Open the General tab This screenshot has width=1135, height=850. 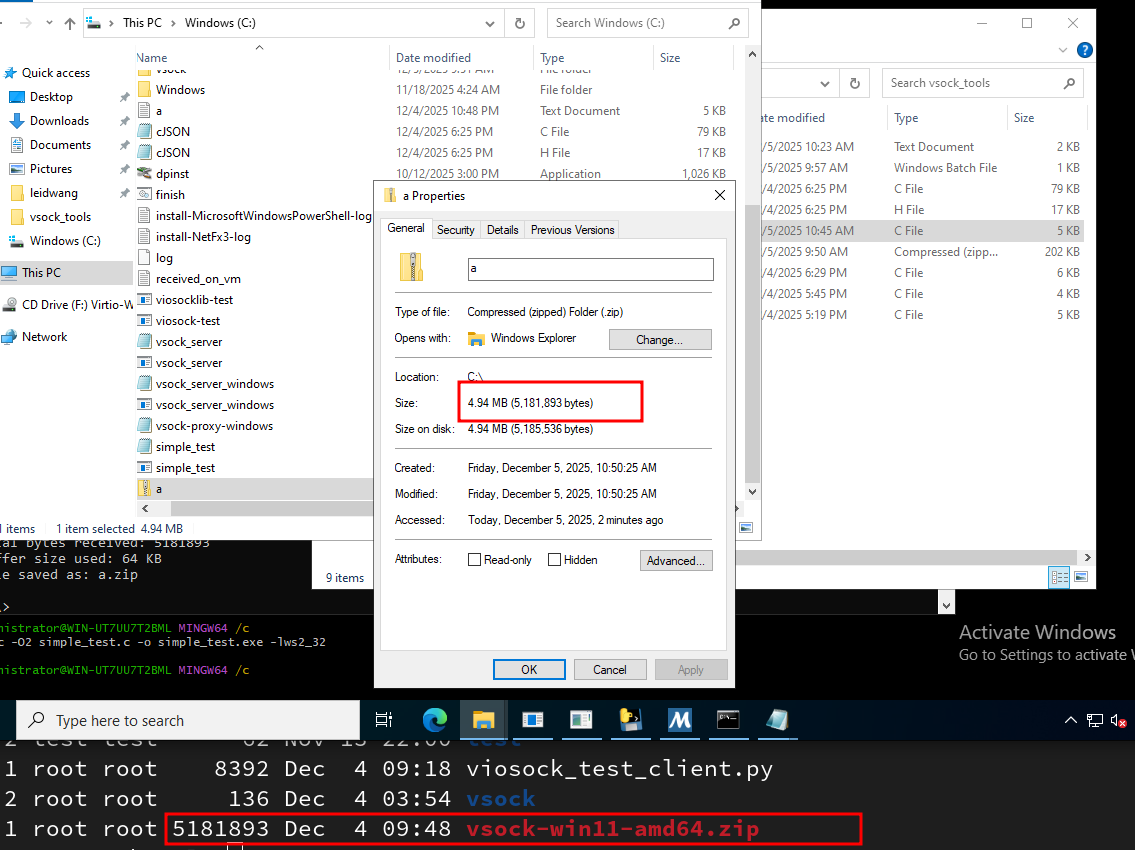(405, 228)
